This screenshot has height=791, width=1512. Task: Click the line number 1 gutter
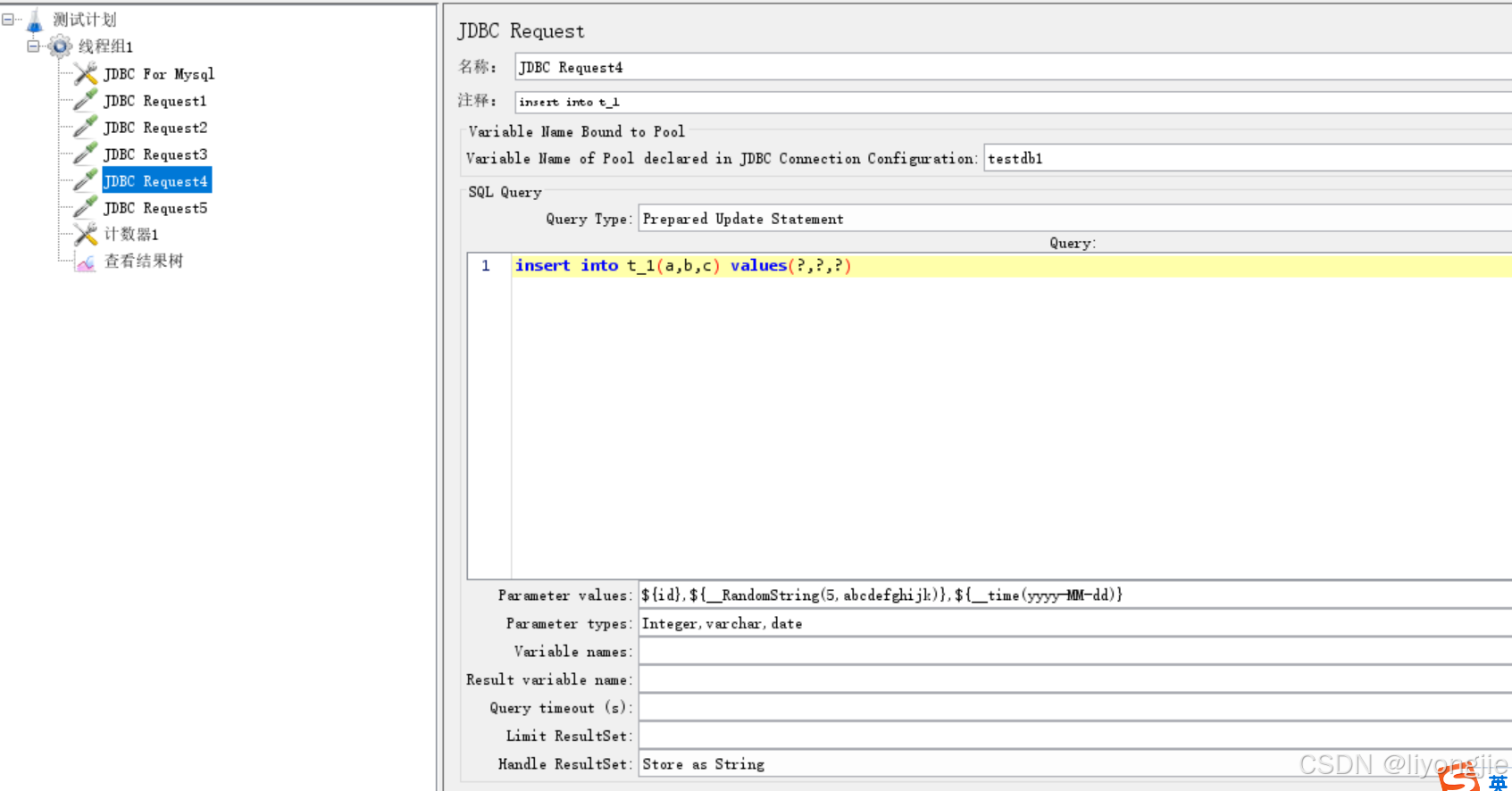click(x=486, y=265)
